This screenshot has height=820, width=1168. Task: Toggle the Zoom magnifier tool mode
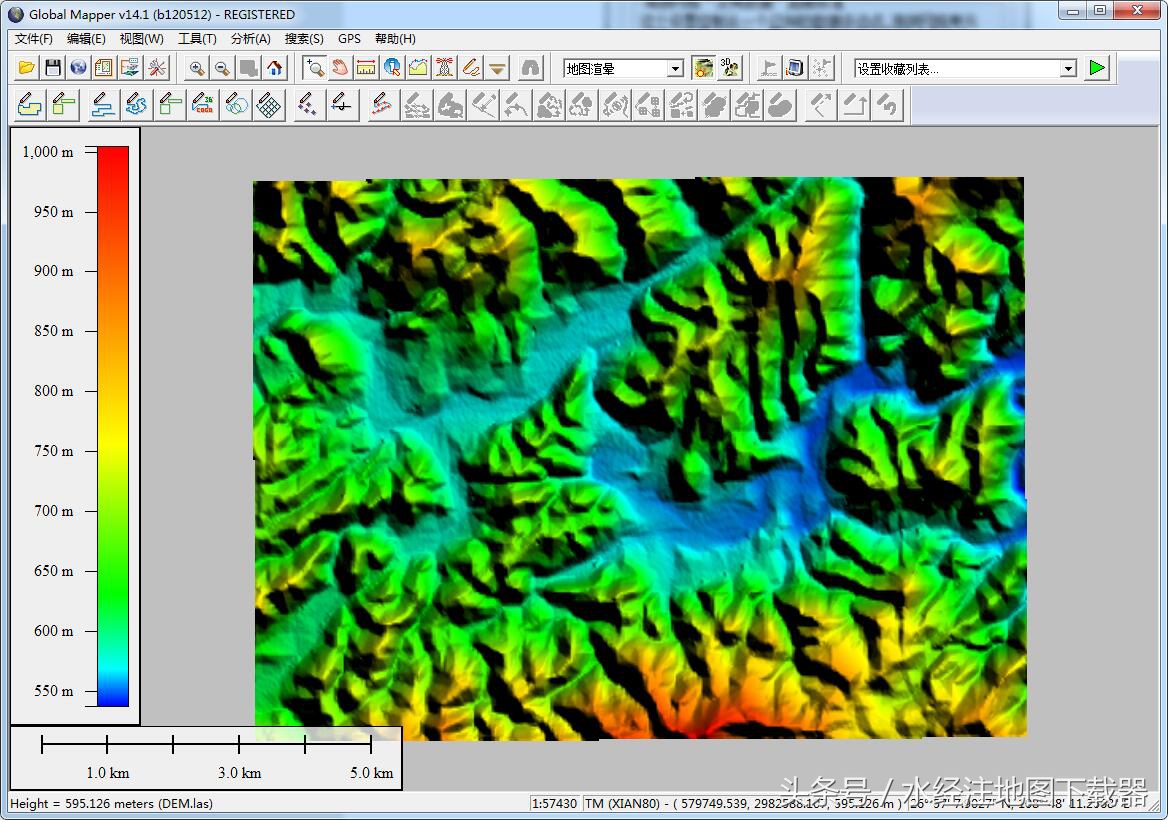(x=314, y=68)
